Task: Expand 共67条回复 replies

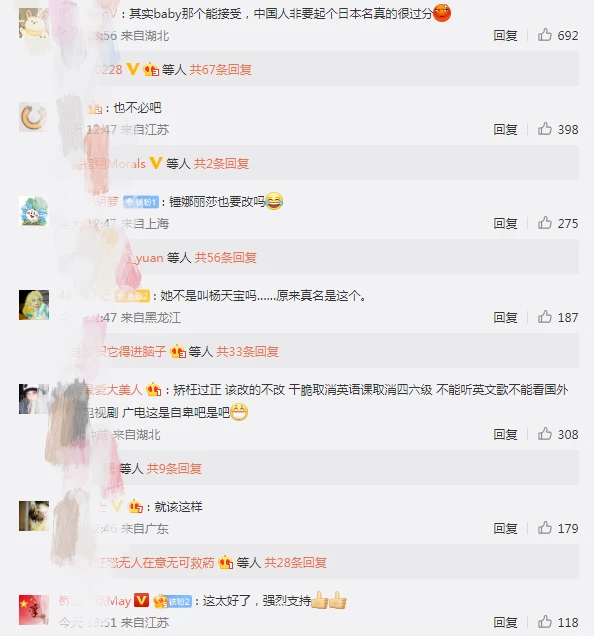Action: [221, 70]
